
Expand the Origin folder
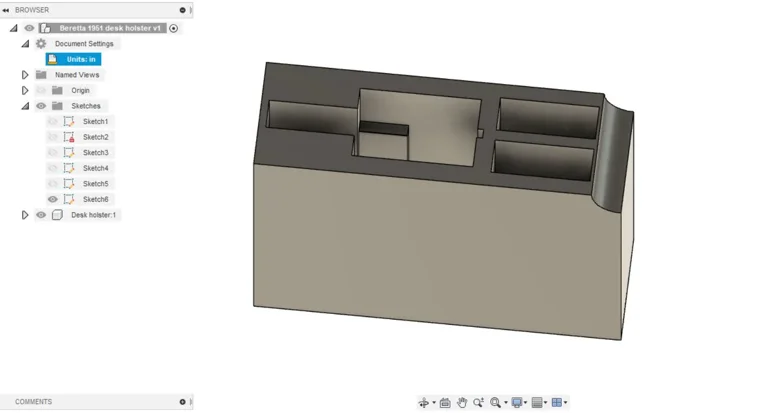[25, 90]
